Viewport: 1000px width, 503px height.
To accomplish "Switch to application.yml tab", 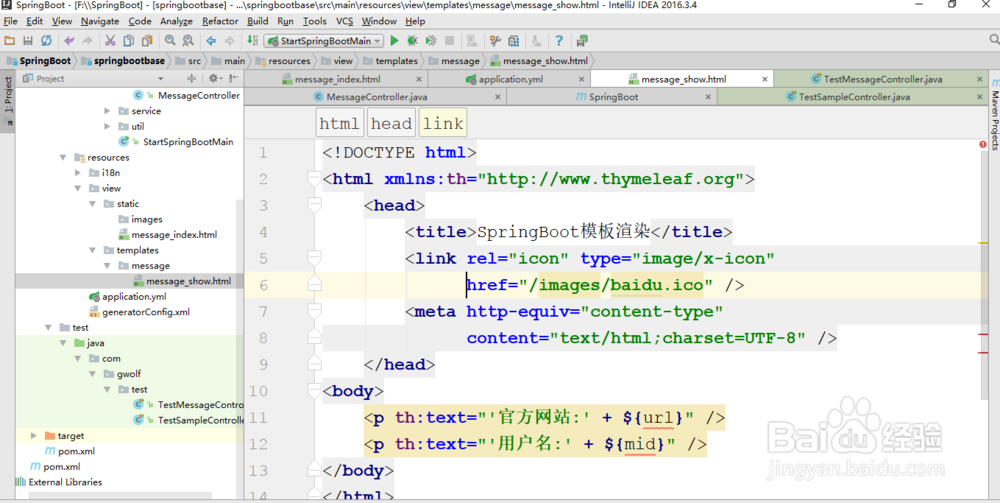I will click(510, 79).
